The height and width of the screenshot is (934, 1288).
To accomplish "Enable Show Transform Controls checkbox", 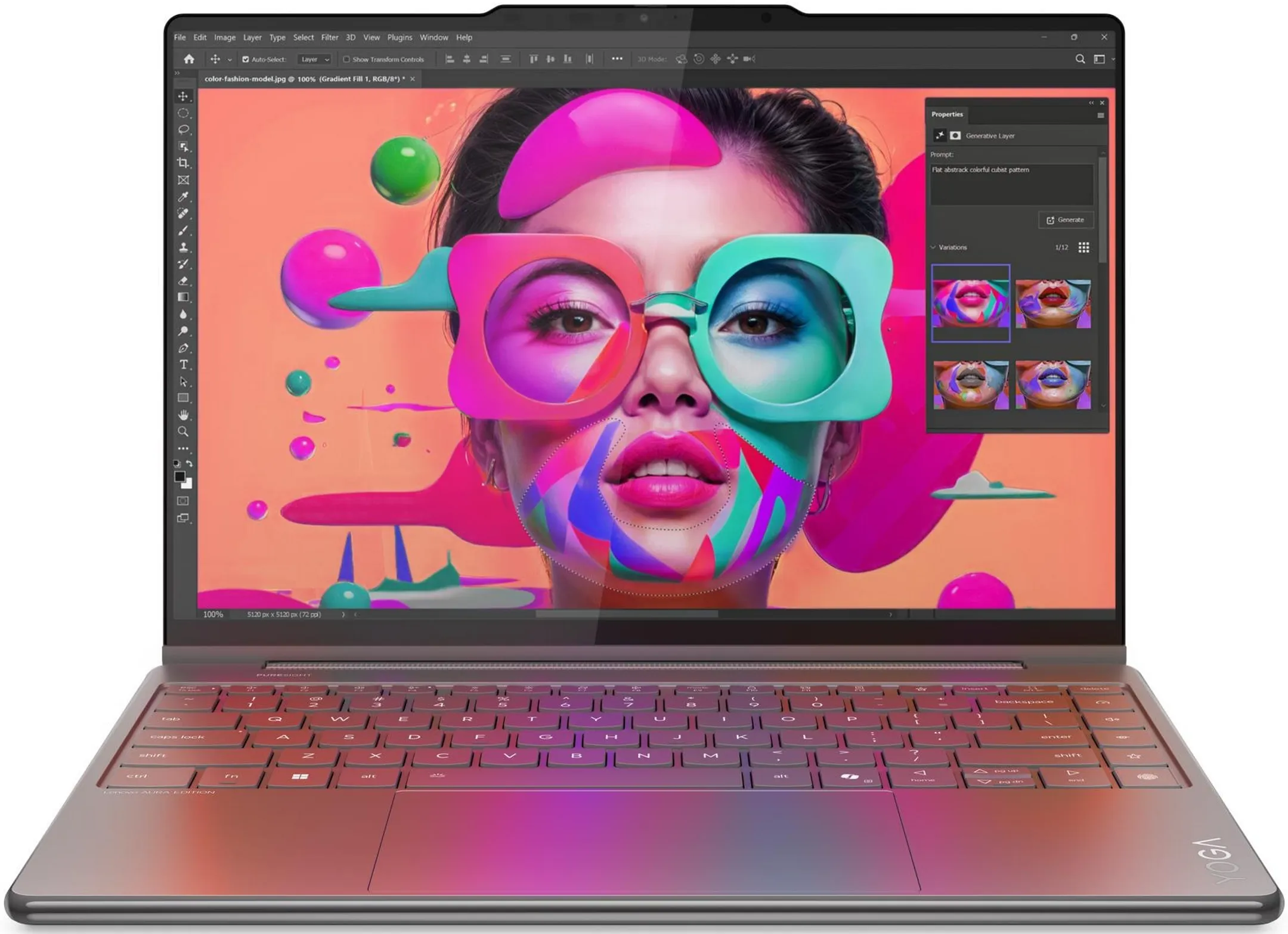I will [346, 60].
